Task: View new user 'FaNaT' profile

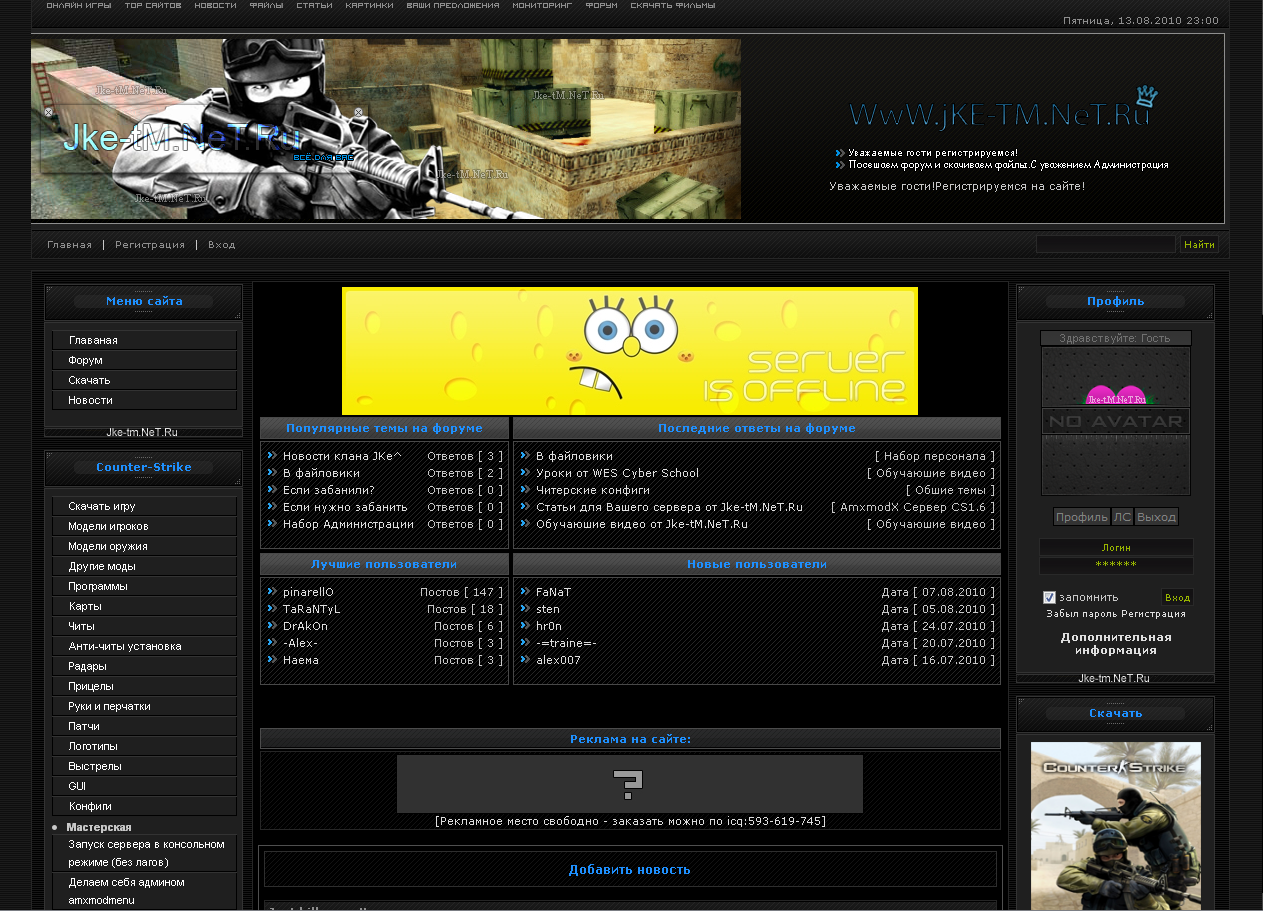Action: pyautogui.click(x=553, y=592)
